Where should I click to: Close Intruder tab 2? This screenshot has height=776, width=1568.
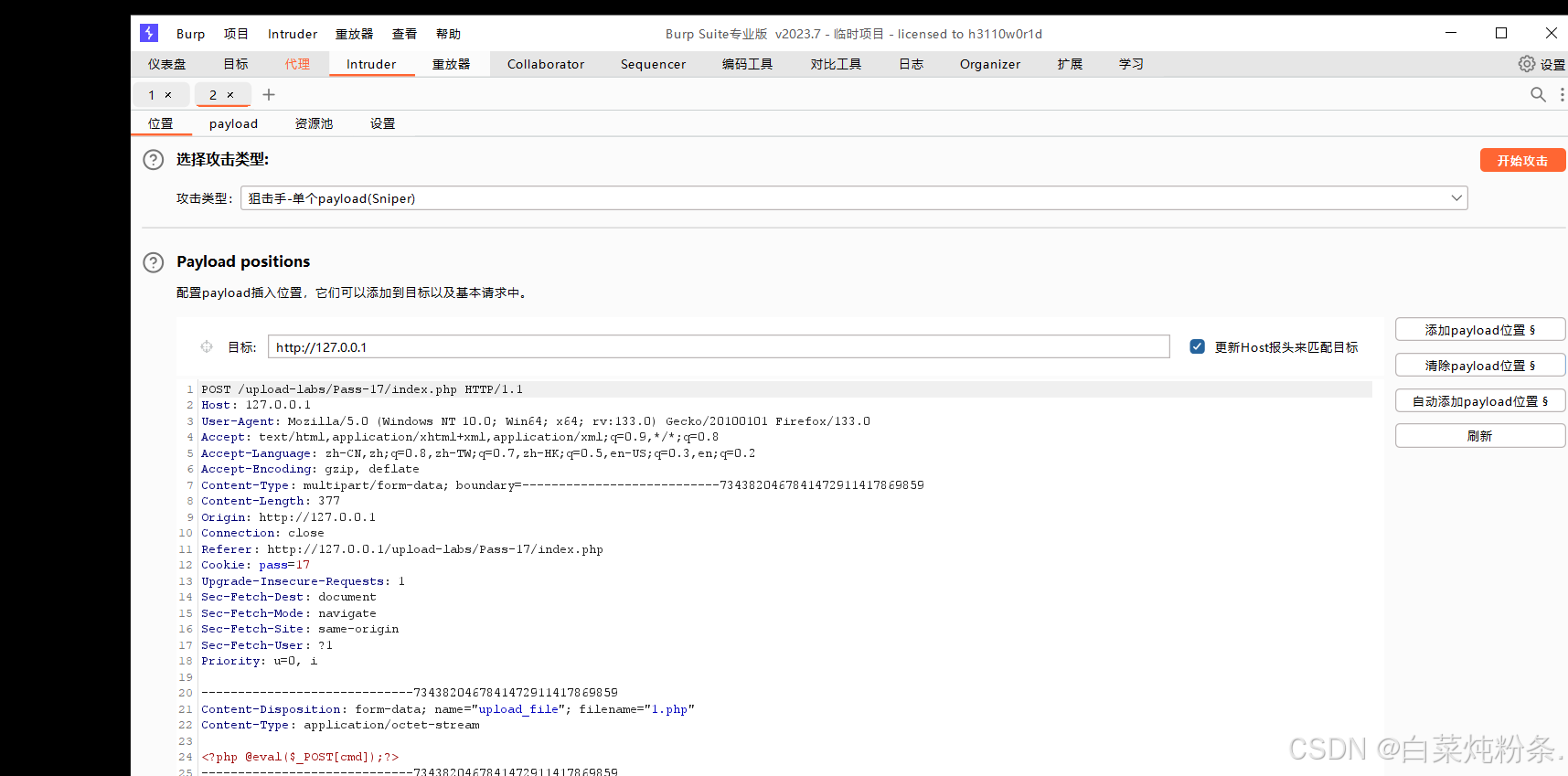click(x=230, y=95)
